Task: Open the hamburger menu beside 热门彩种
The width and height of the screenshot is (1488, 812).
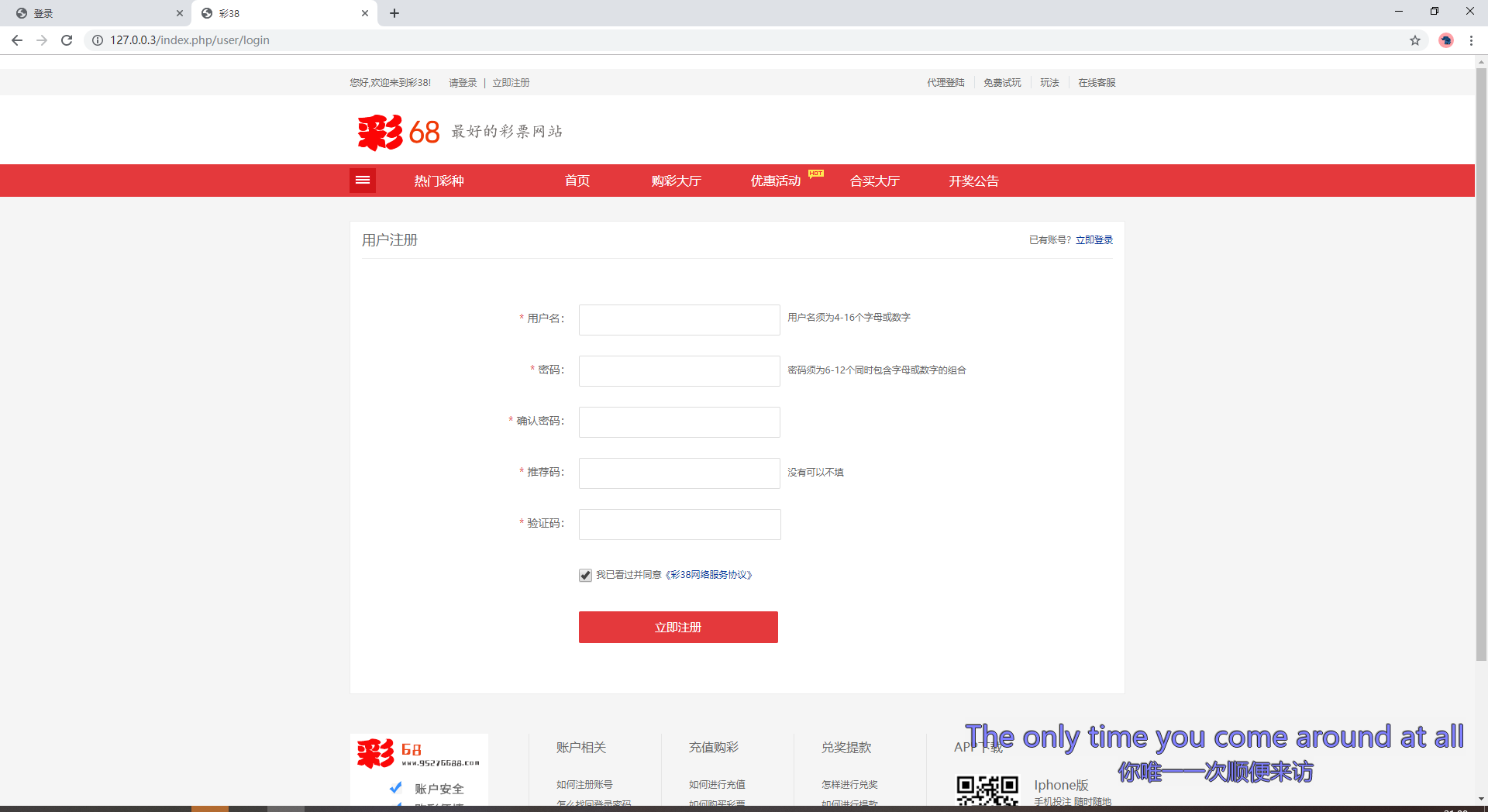Action: coord(362,180)
